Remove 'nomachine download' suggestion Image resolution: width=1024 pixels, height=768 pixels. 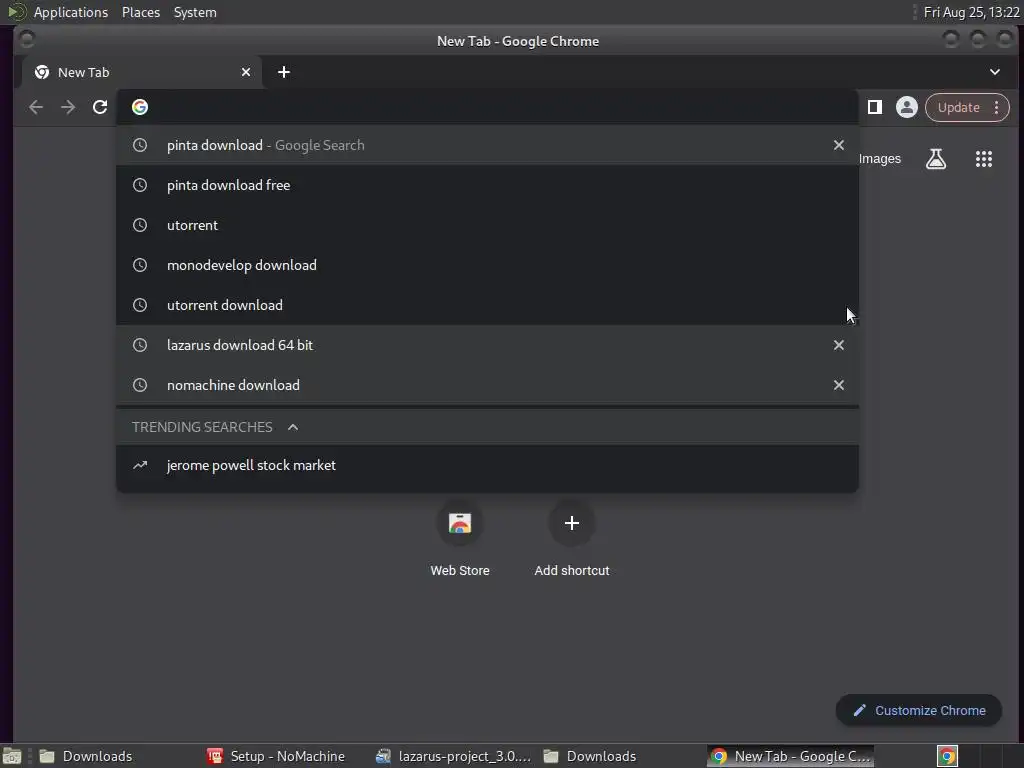tap(839, 385)
